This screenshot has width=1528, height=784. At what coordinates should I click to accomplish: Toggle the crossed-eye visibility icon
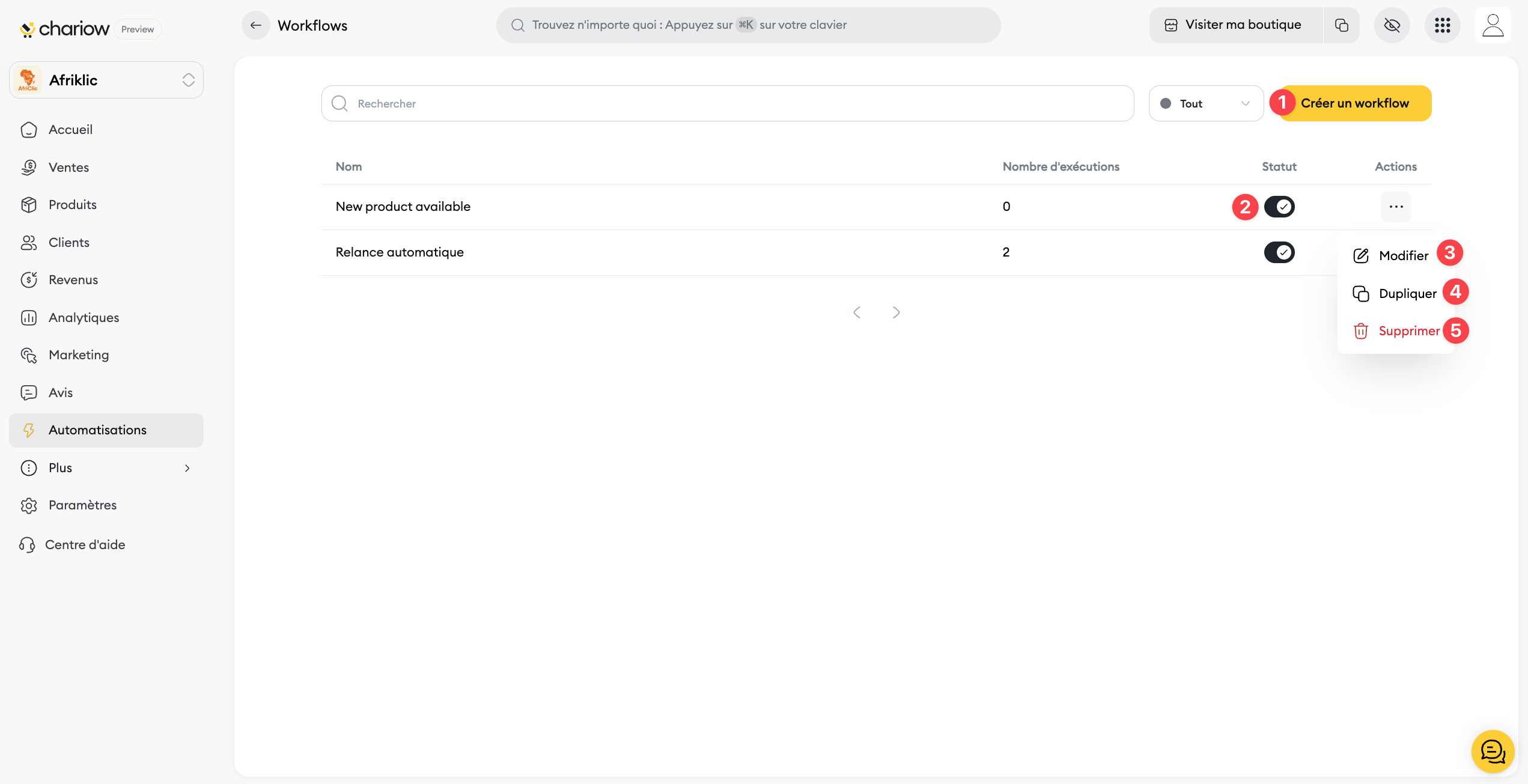tap(1392, 25)
